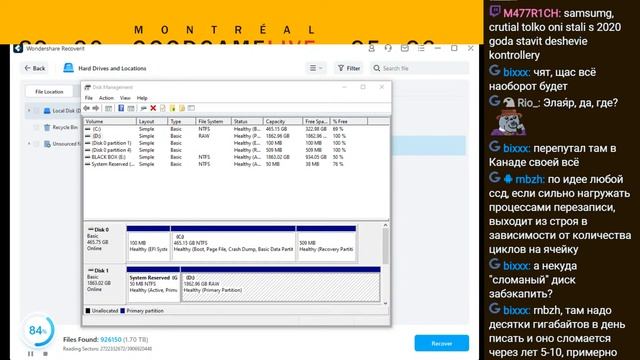Viewport: 640px width, 360px height.
Task: Click the forward arrow in Disk Management toolbar
Action: pyautogui.click(x=96, y=108)
